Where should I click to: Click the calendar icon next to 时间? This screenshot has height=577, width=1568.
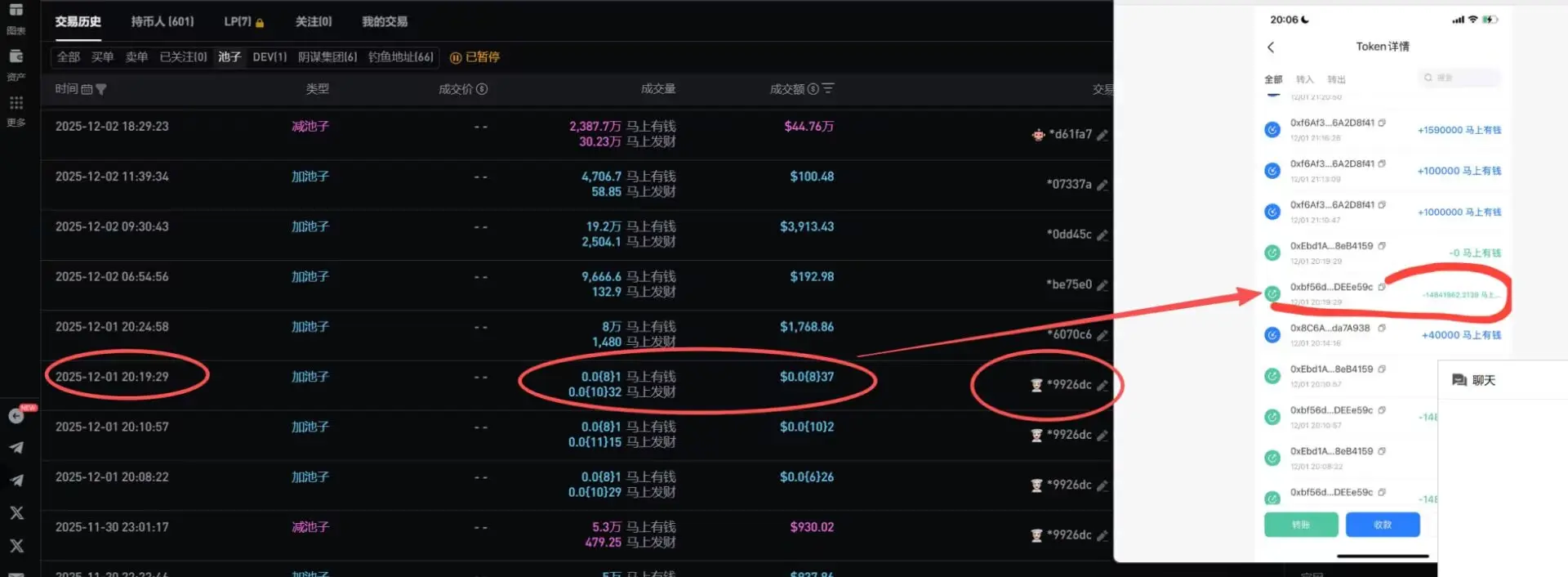tap(87, 89)
